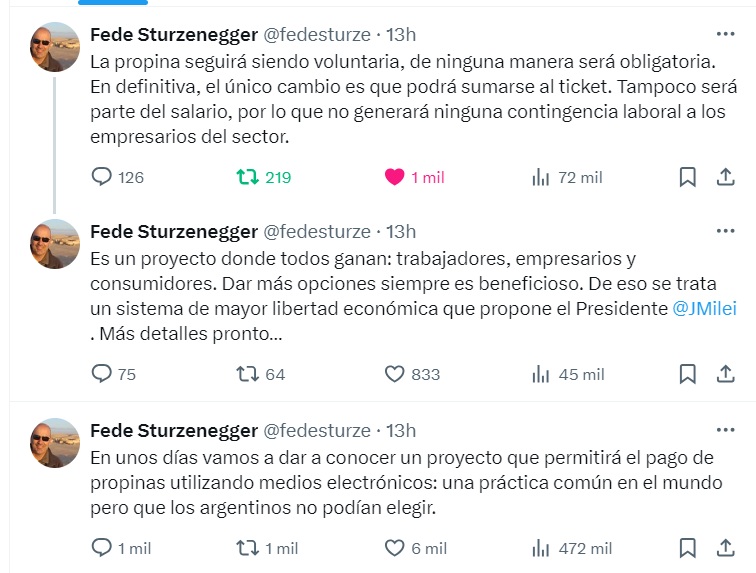Reply to the tweet with 75 replies

(102, 374)
